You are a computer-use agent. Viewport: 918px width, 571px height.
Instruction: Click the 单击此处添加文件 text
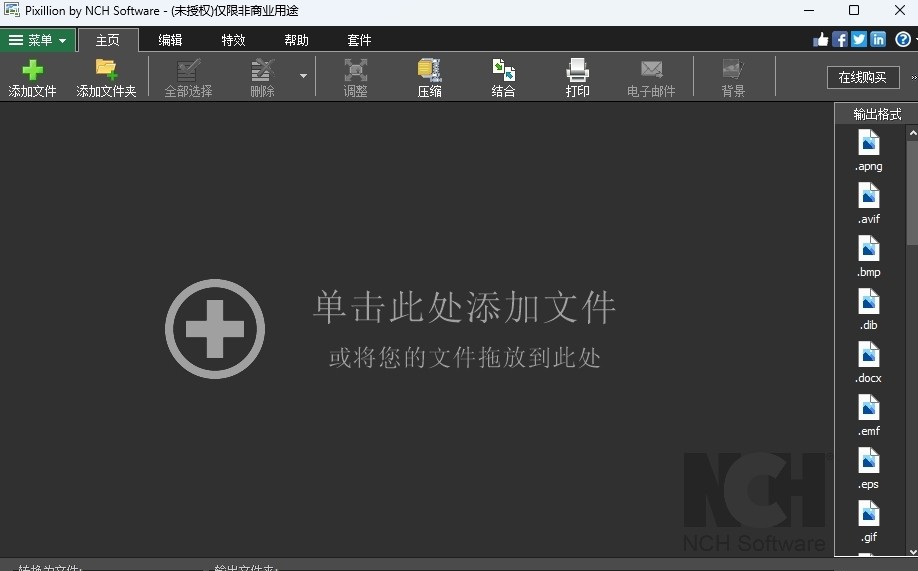464,307
